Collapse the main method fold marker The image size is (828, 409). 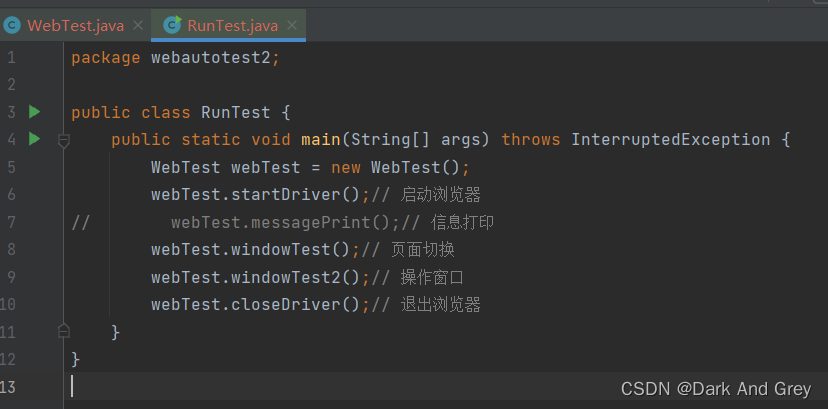click(x=64, y=141)
